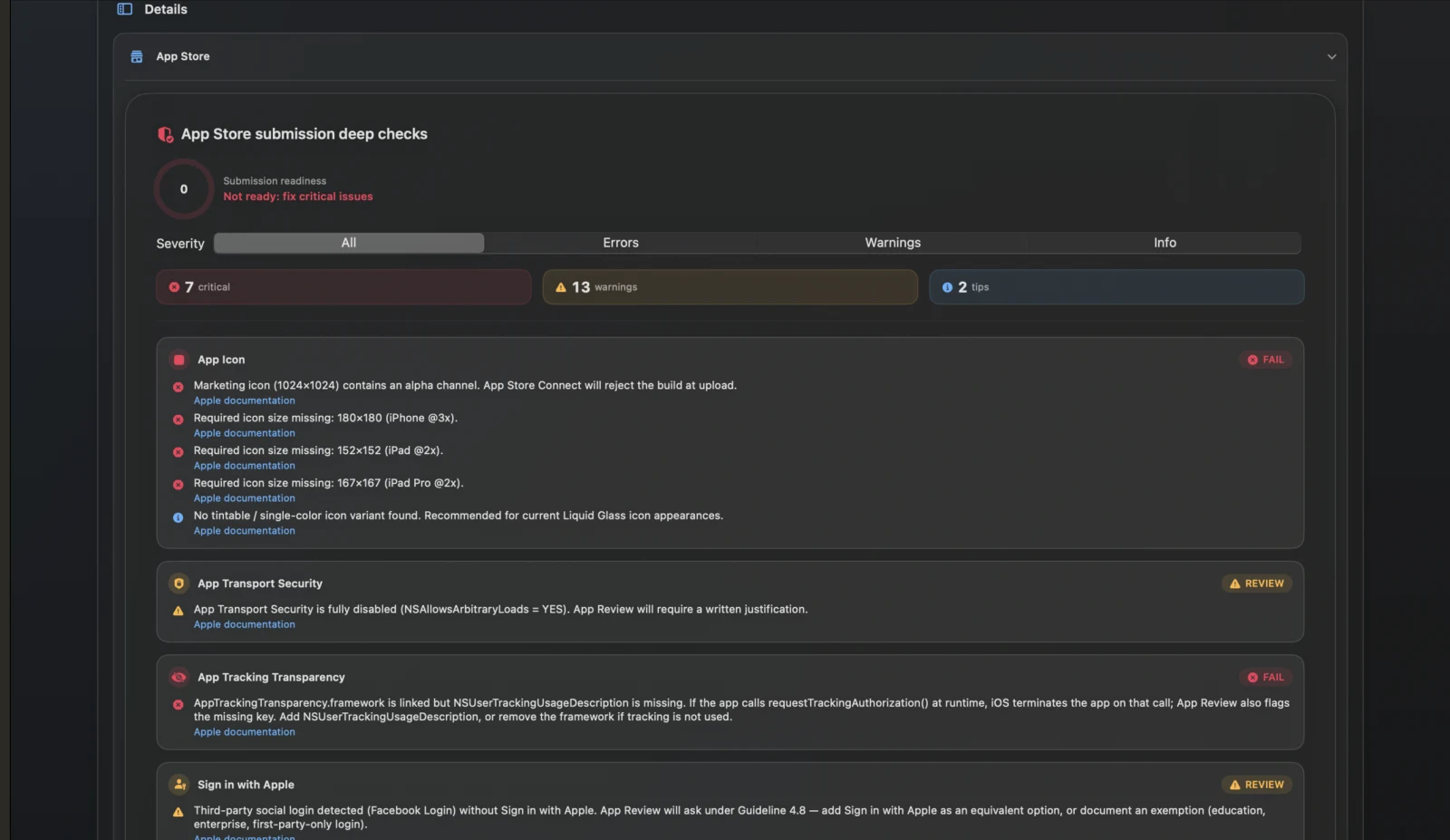Click error icon for 152×152 icon missing
1450x840 pixels.
point(179,452)
